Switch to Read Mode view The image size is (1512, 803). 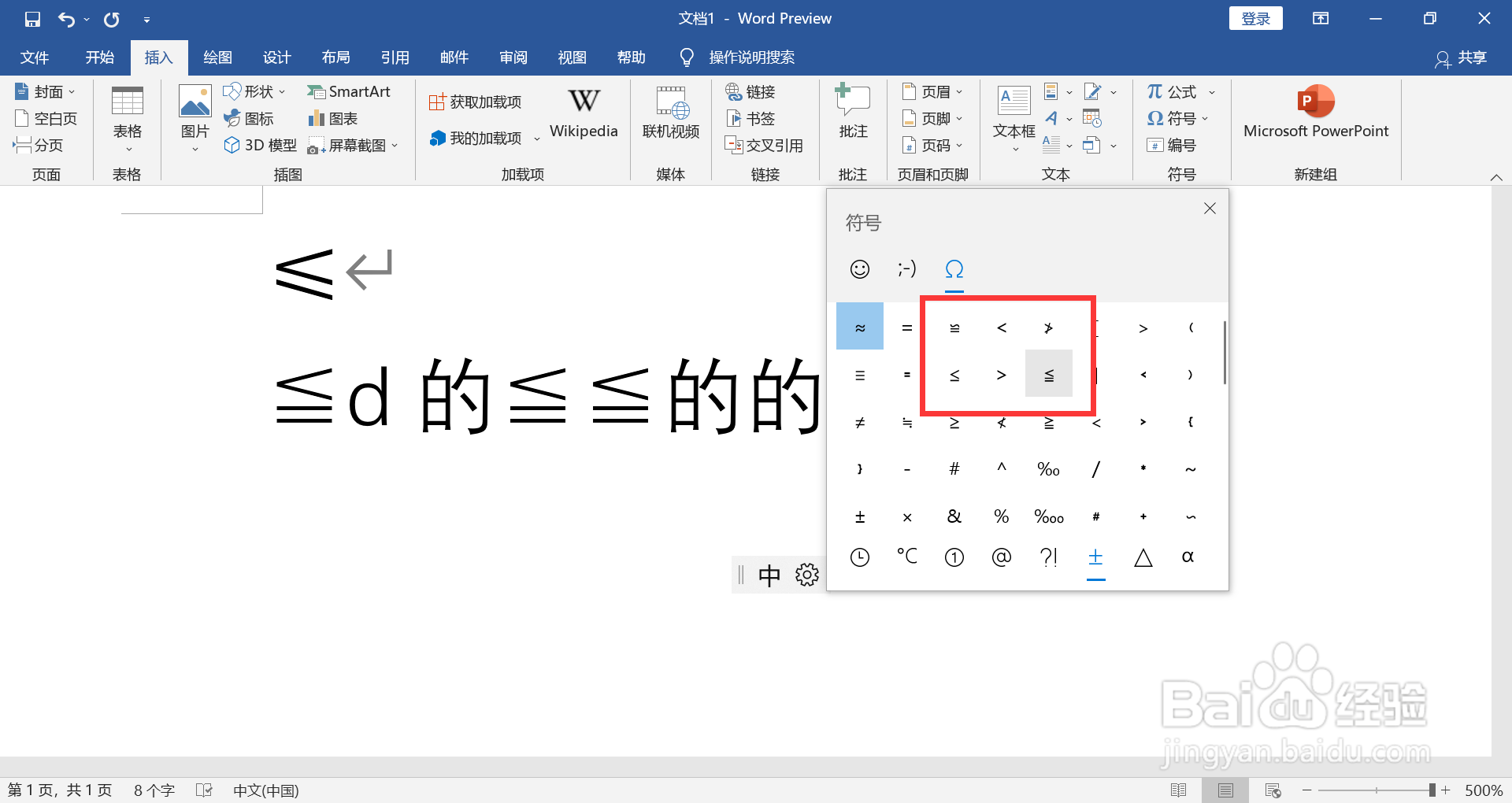[1179, 790]
